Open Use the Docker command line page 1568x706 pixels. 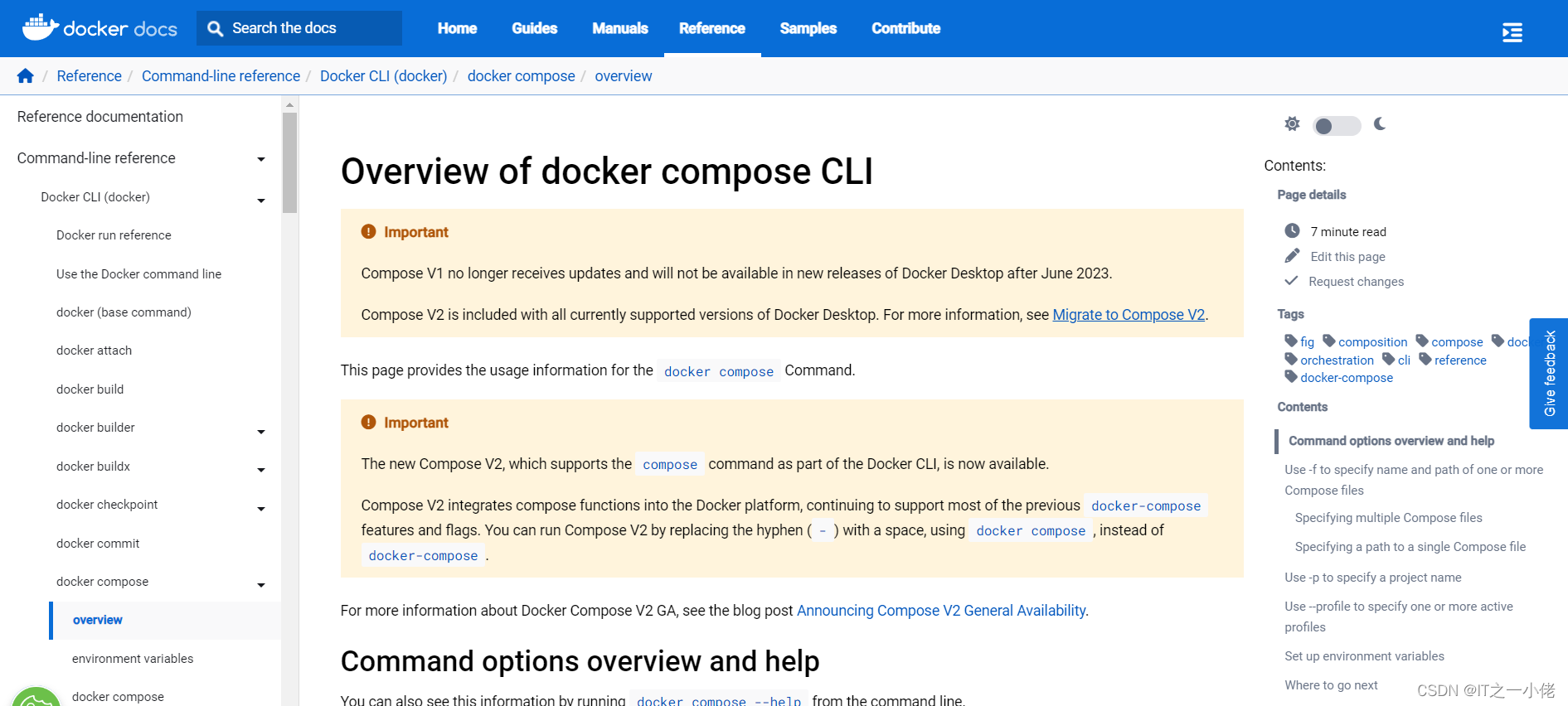tap(138, 274)
